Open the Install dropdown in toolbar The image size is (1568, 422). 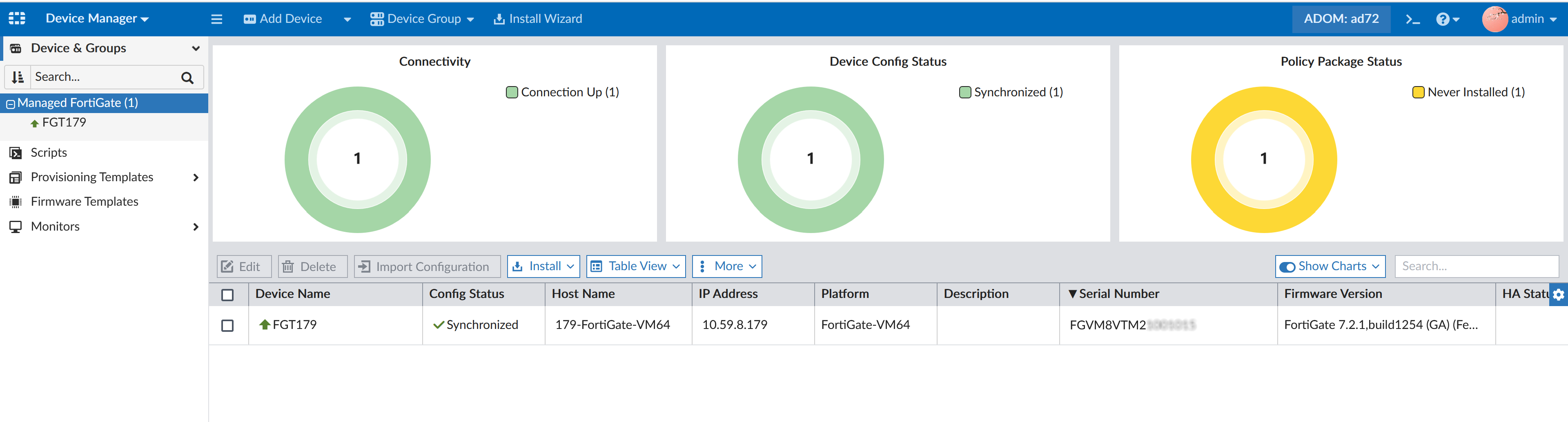pos(543,267)
